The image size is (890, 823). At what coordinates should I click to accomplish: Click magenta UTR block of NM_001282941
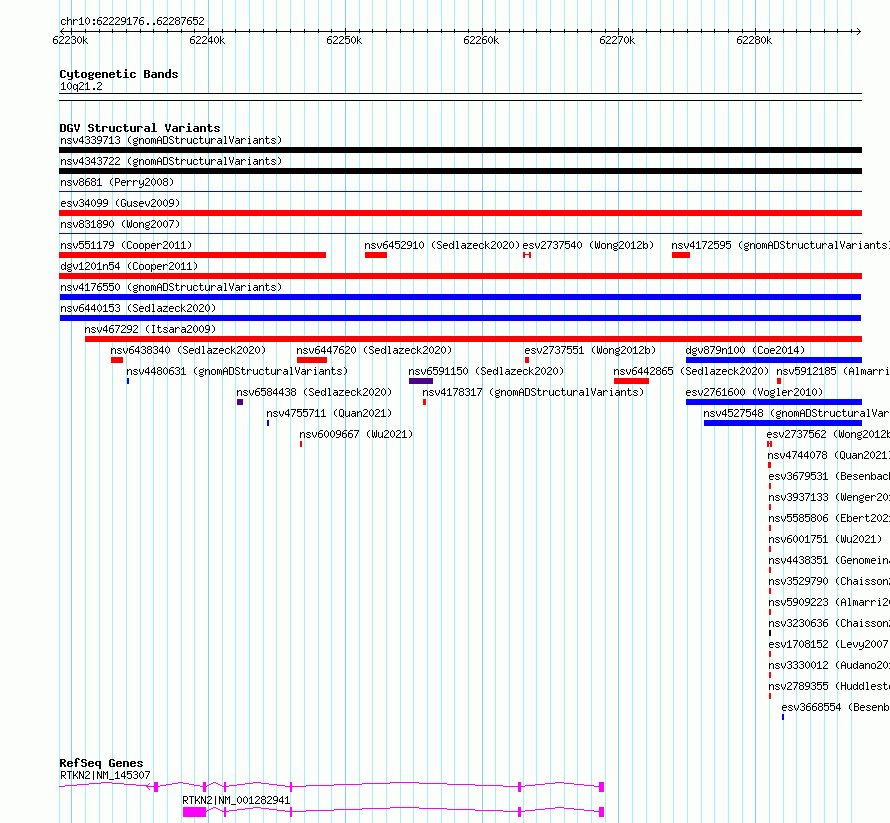tap(194, 812)
